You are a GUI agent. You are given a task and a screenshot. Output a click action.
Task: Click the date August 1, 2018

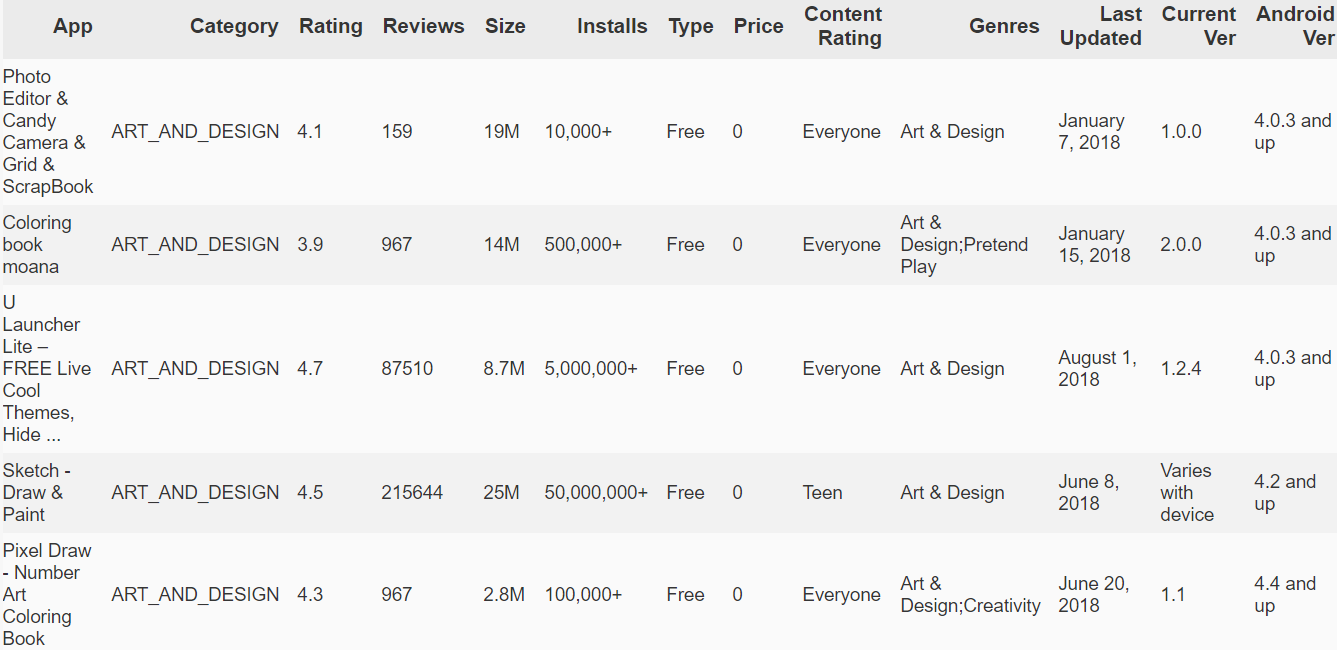click(x=1097, y=369)
